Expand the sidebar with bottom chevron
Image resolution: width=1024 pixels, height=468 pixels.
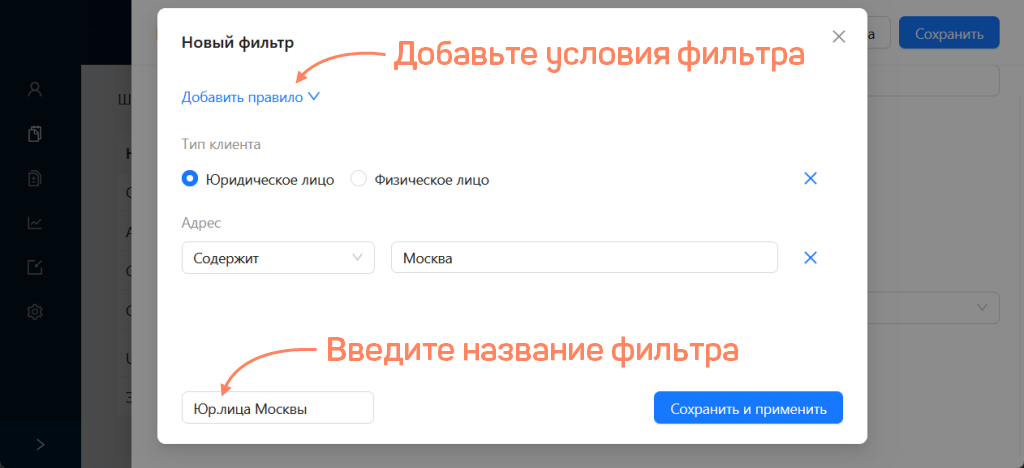[40, 444]
